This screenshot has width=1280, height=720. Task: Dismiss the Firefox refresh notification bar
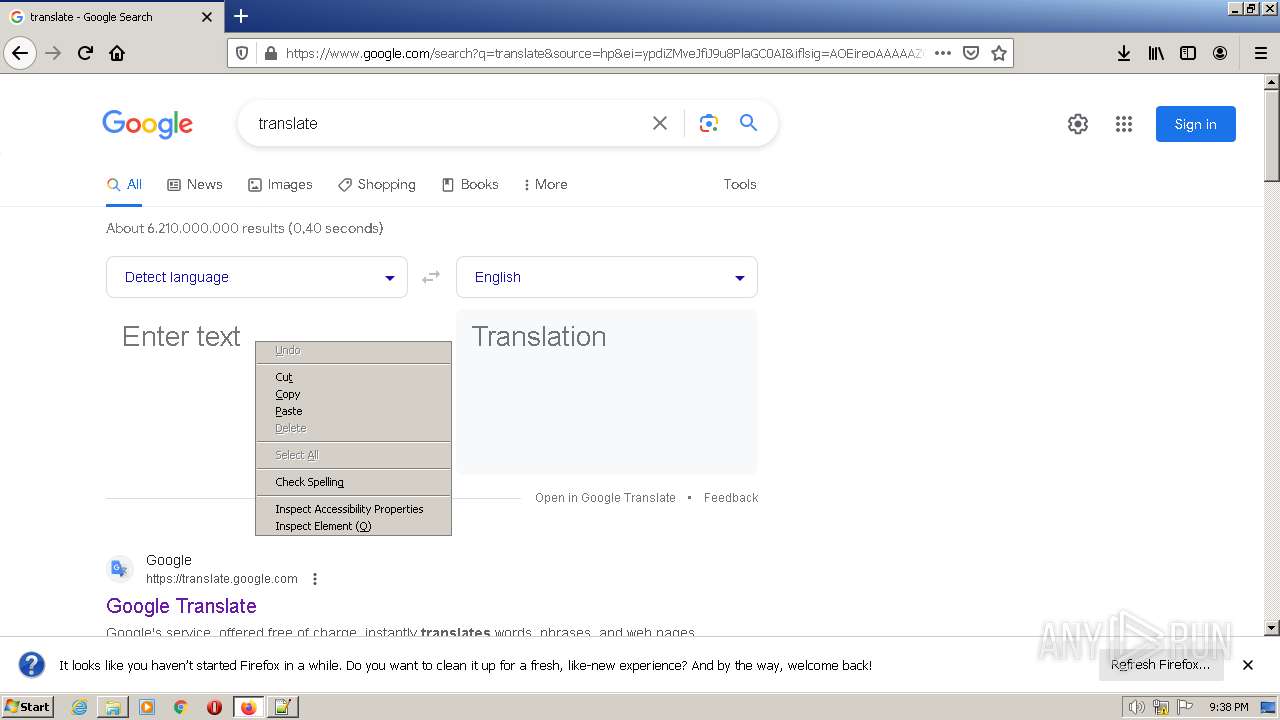click(x=1248, y=665)
